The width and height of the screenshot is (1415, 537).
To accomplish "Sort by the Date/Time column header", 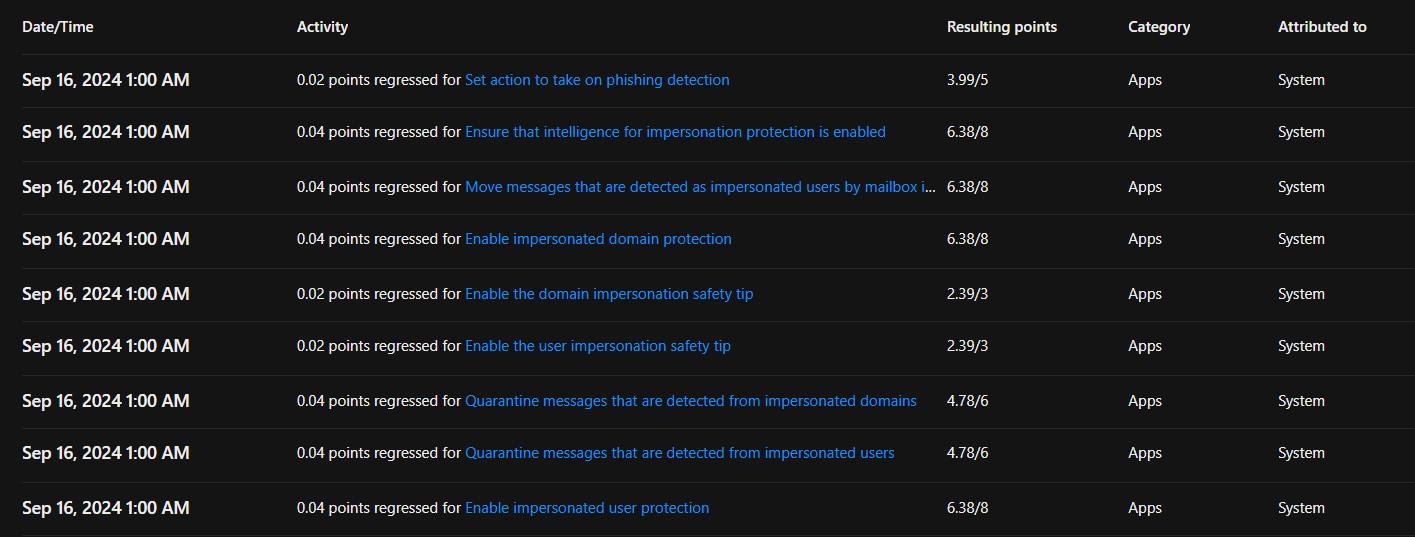I will (58, 27).
